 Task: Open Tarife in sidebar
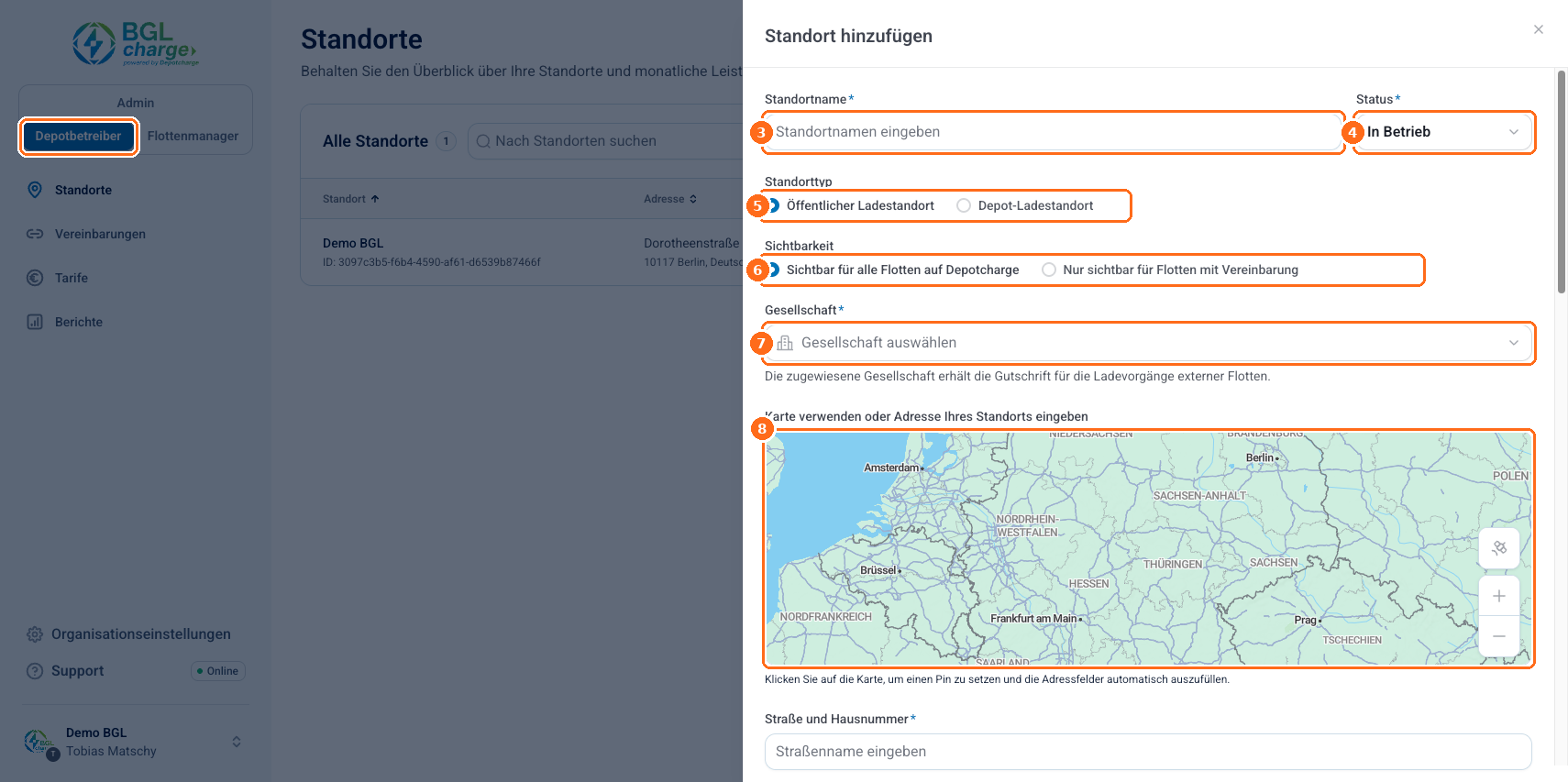(x=72, y=278)
